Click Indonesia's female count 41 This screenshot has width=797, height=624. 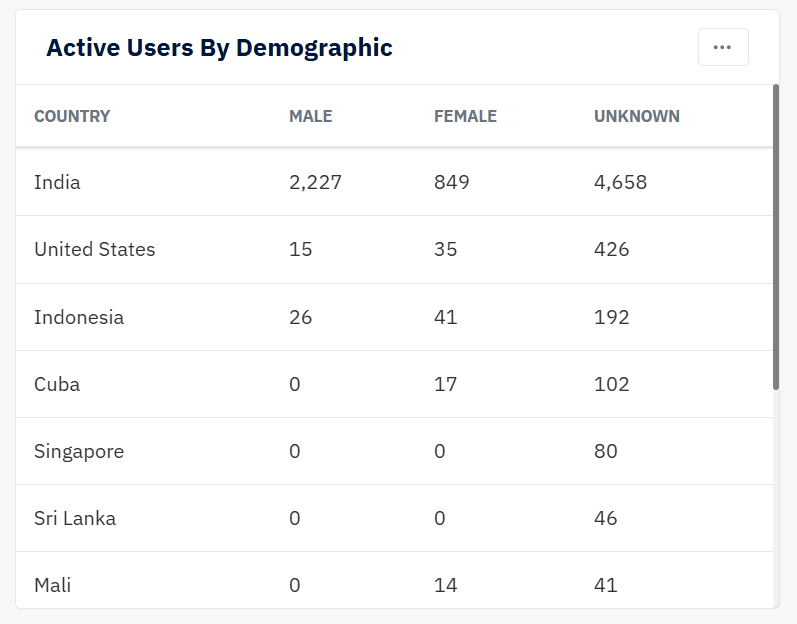pyautogui.click(x=445, y=317)
